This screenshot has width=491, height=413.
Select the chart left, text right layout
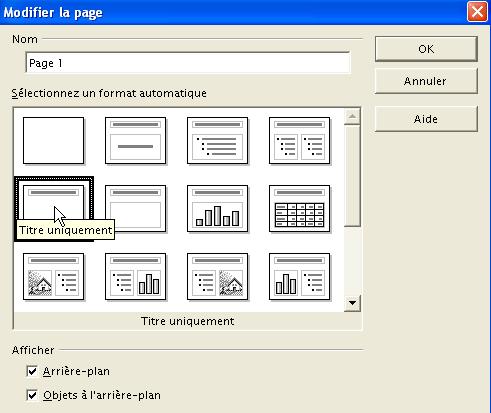[x=299, y=276]
